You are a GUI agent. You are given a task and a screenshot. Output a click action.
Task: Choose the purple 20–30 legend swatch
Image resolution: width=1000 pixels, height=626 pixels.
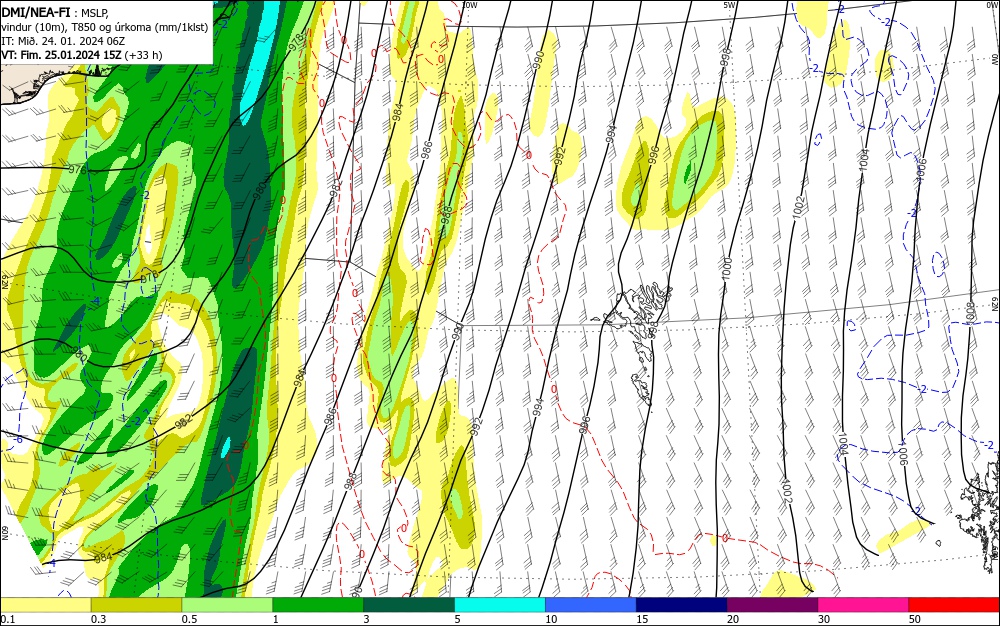pyautogui.click(x=773, y=605)
